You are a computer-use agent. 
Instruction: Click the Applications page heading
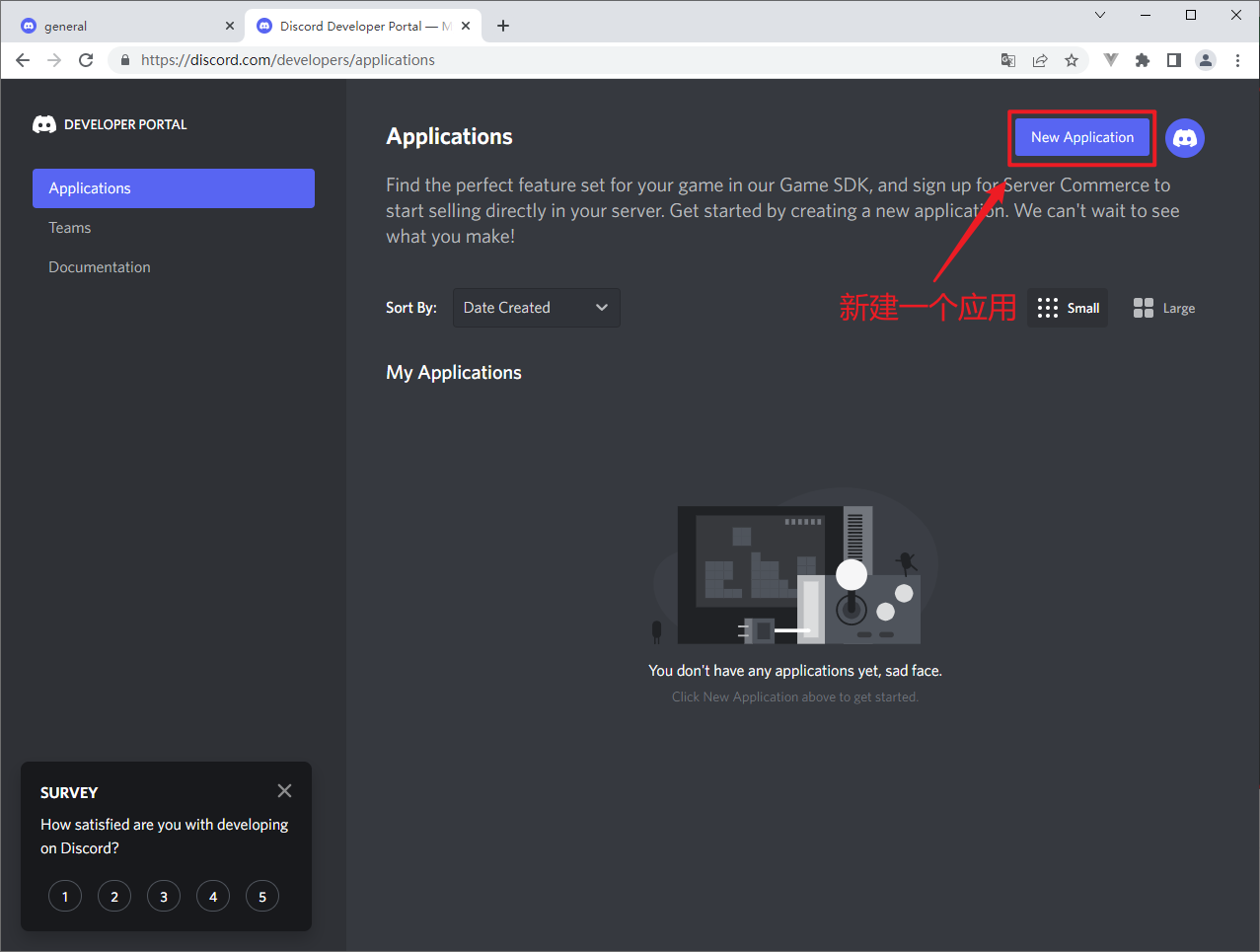(x=450, y=136)
